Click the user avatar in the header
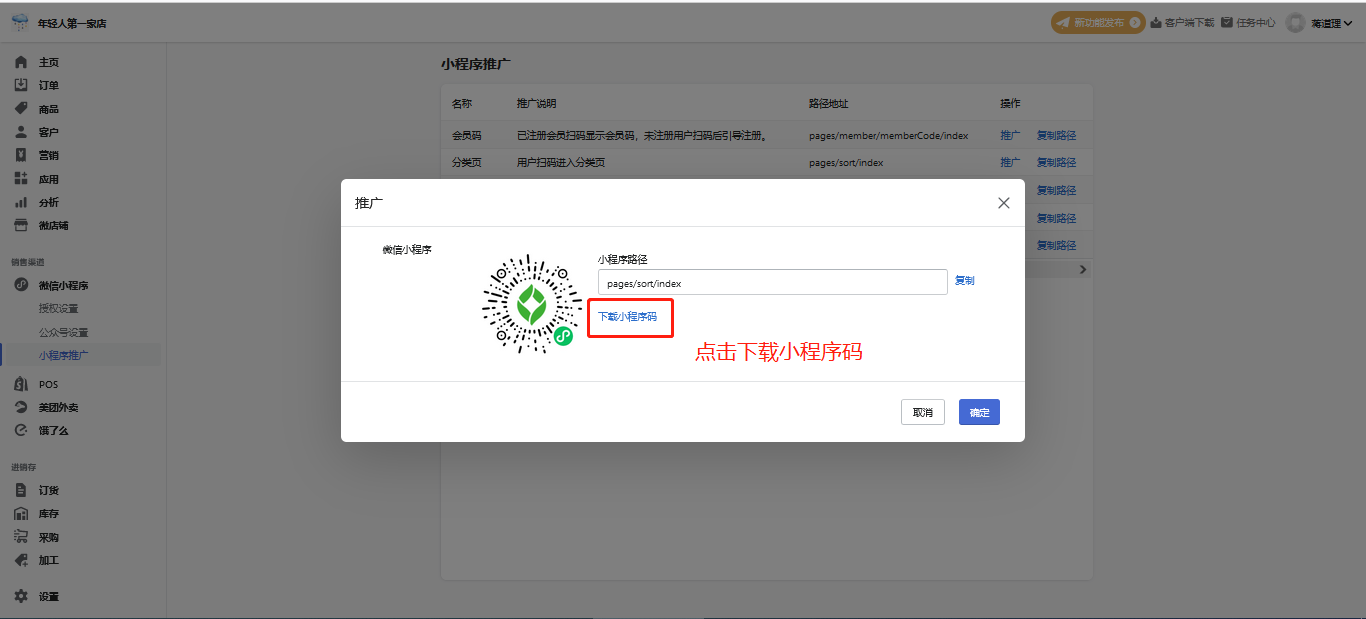 point(1296,22)
